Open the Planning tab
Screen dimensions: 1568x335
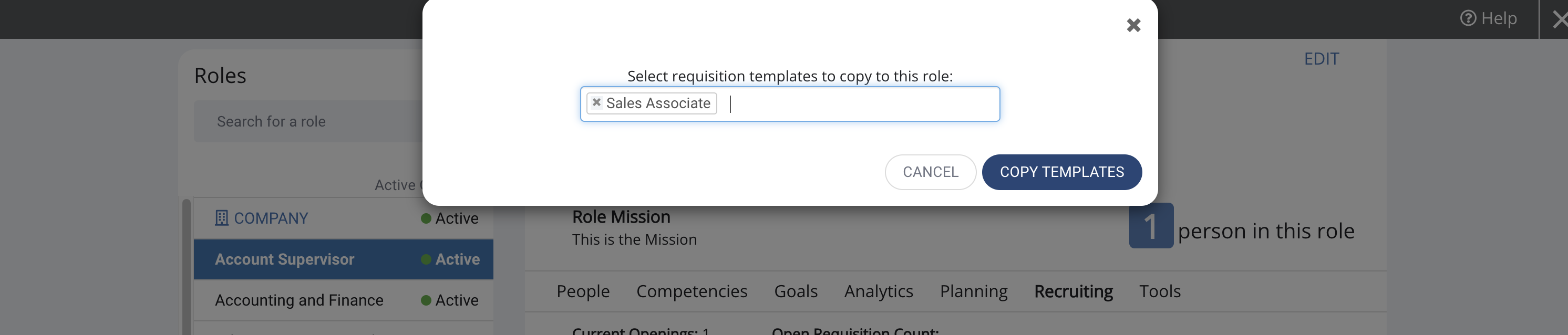click(973, 291)
